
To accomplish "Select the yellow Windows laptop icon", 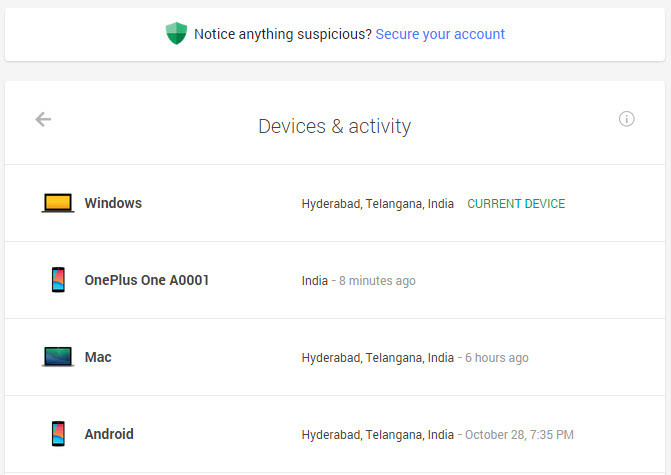I will 58,203.
